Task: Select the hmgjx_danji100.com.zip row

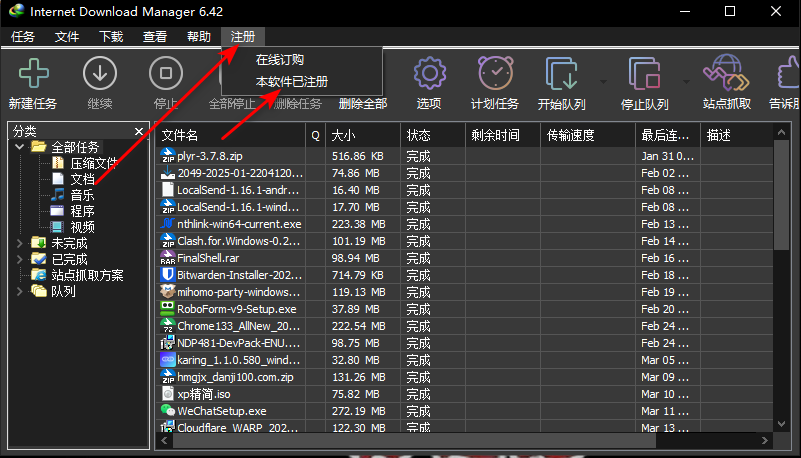Action: (465, 377)
